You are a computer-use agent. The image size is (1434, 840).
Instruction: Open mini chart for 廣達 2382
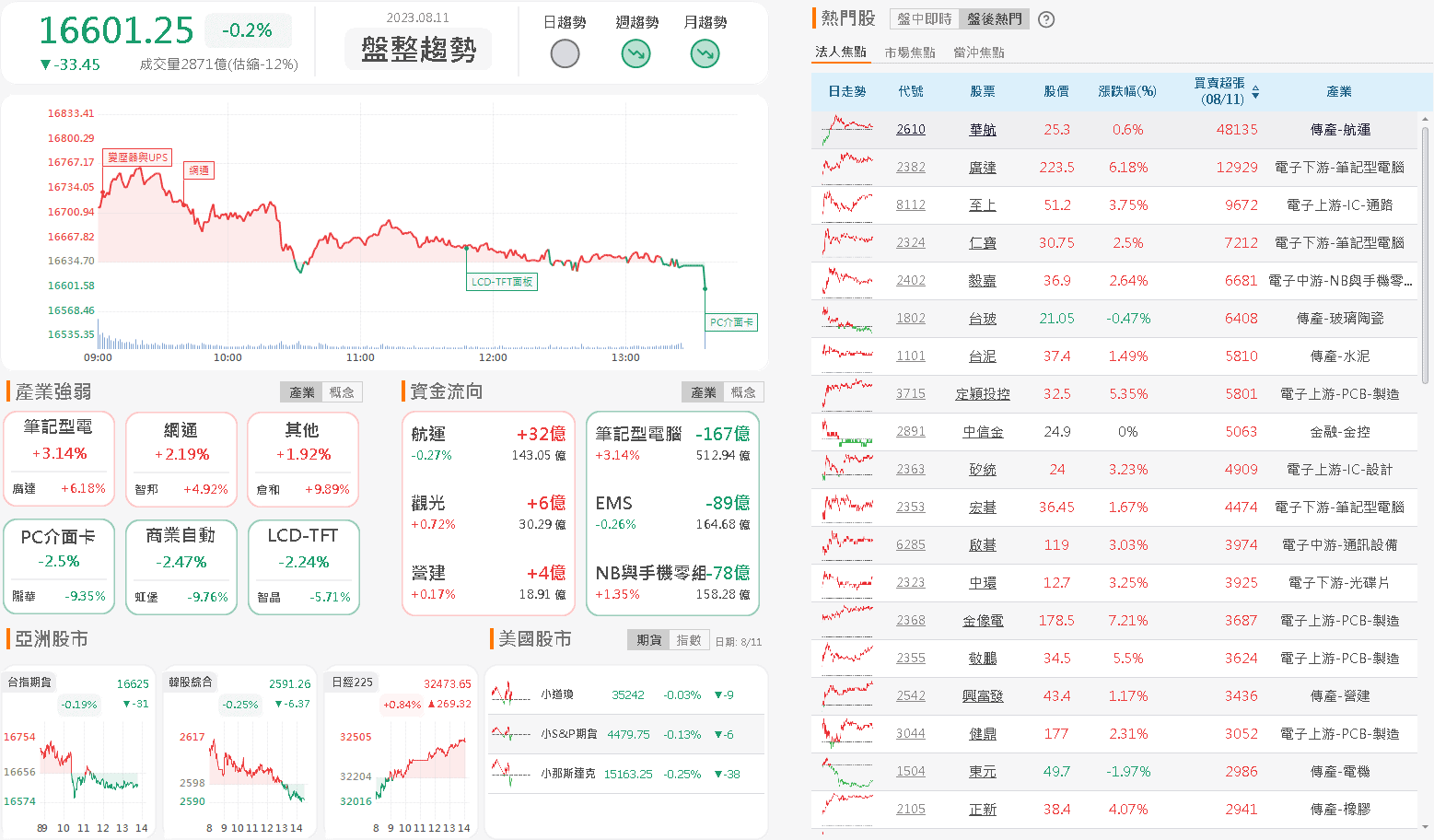[847, 167]
